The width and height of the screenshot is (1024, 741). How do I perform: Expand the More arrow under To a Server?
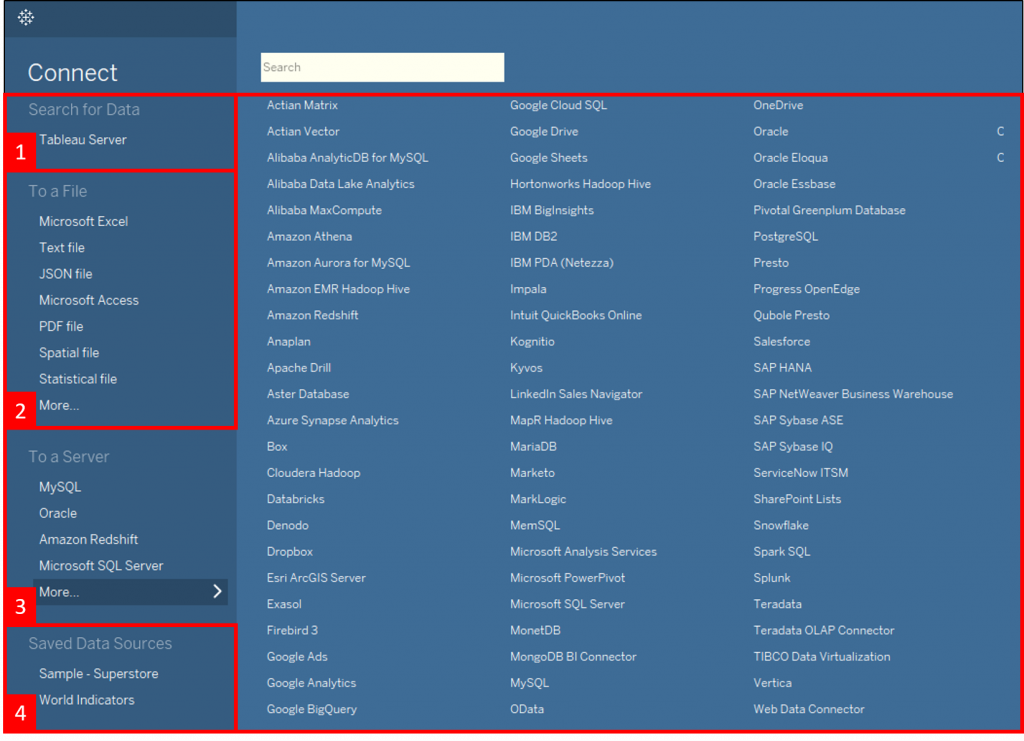(217, 591)
